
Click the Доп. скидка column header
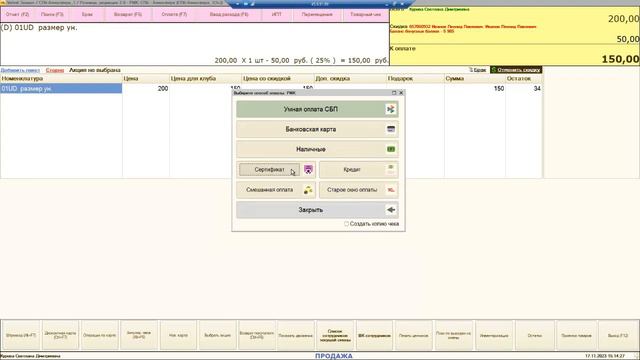coord(350,78)
